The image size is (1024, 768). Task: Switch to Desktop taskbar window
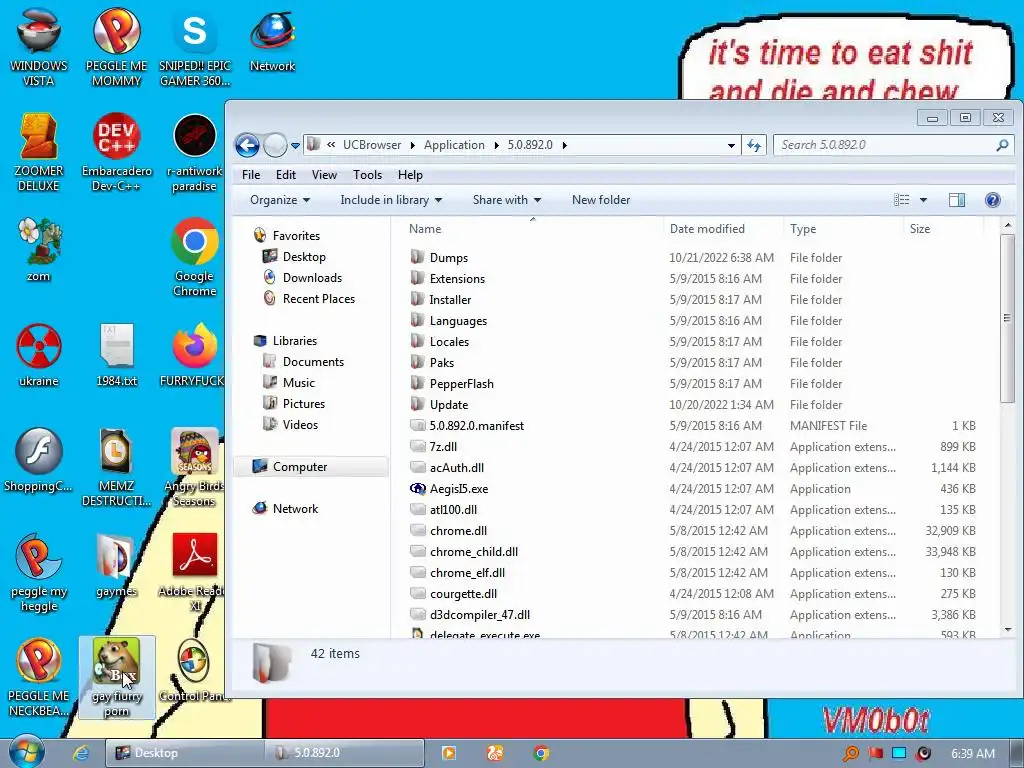point(184,753)
